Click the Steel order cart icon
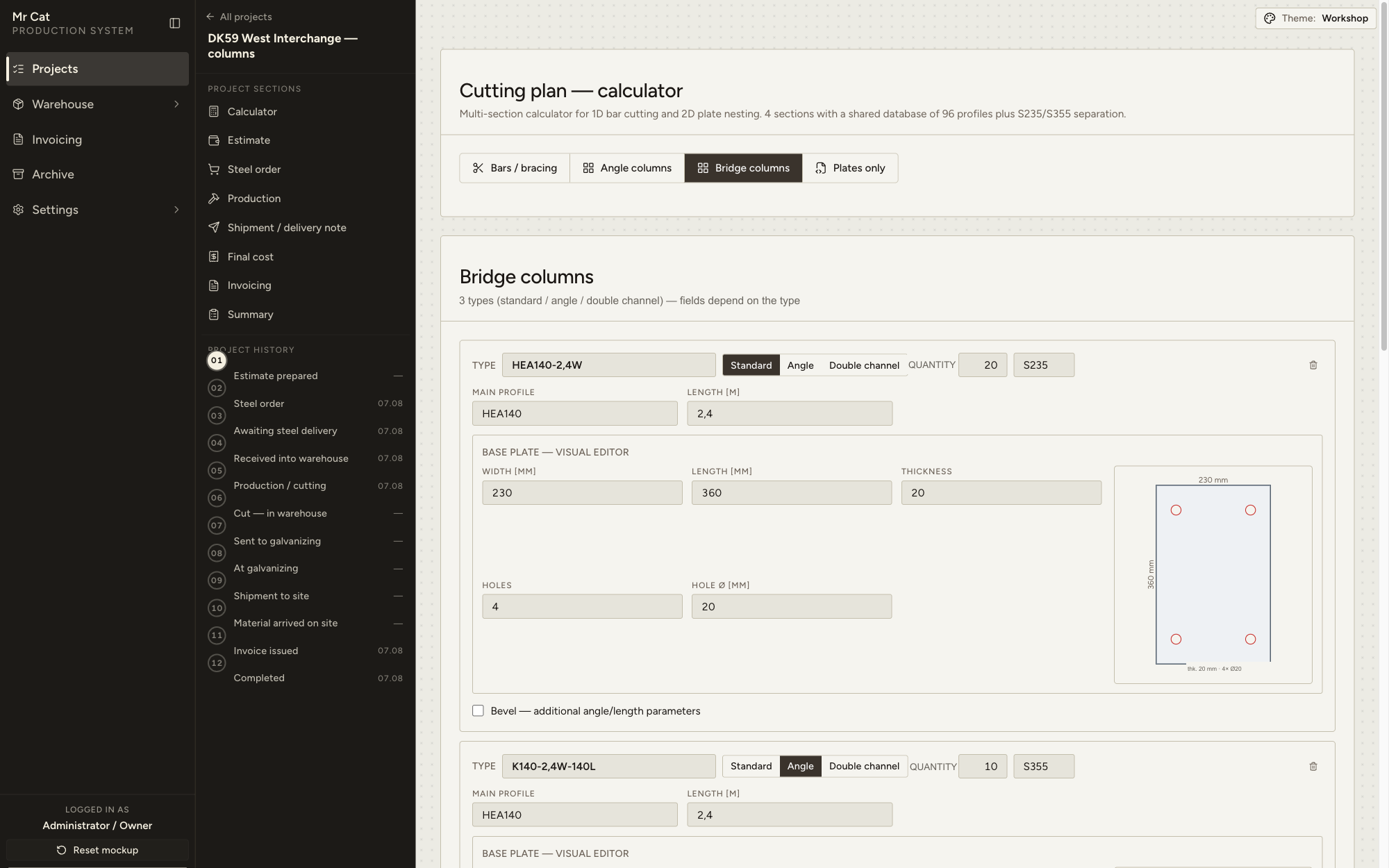 (214, 169)
